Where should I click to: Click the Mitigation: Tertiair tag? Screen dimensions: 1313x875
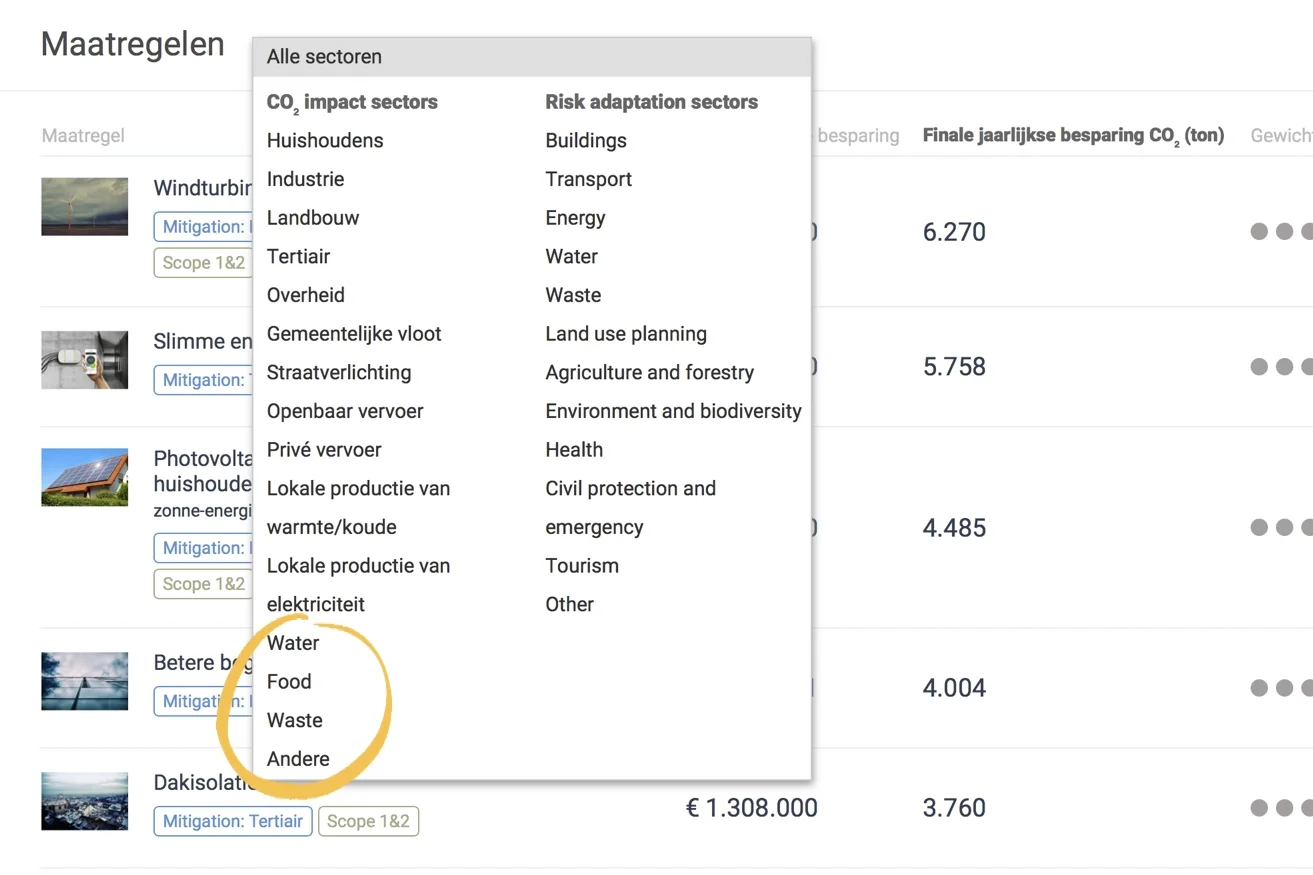coord(233,821)
